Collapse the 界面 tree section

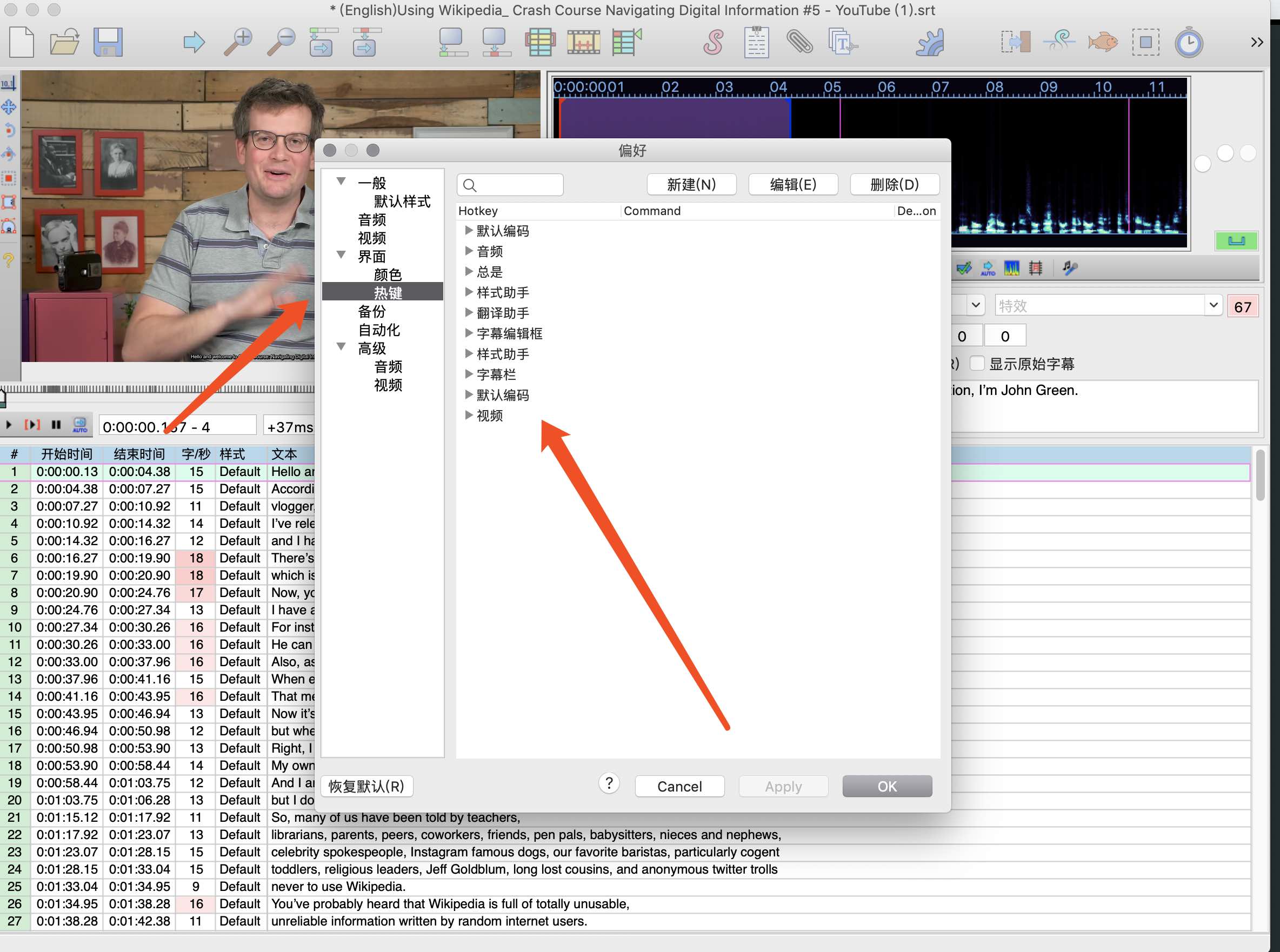click(x=341, y=255)
